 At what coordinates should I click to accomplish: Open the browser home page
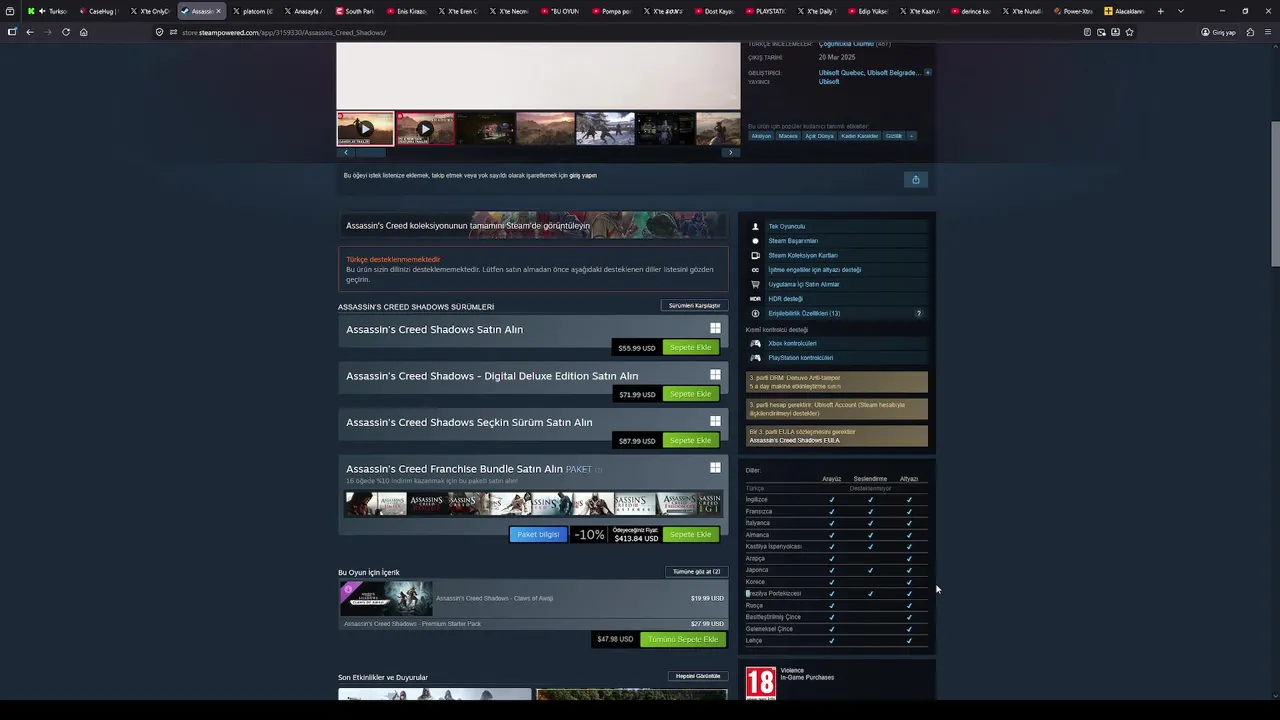click(x=83, y=32)
